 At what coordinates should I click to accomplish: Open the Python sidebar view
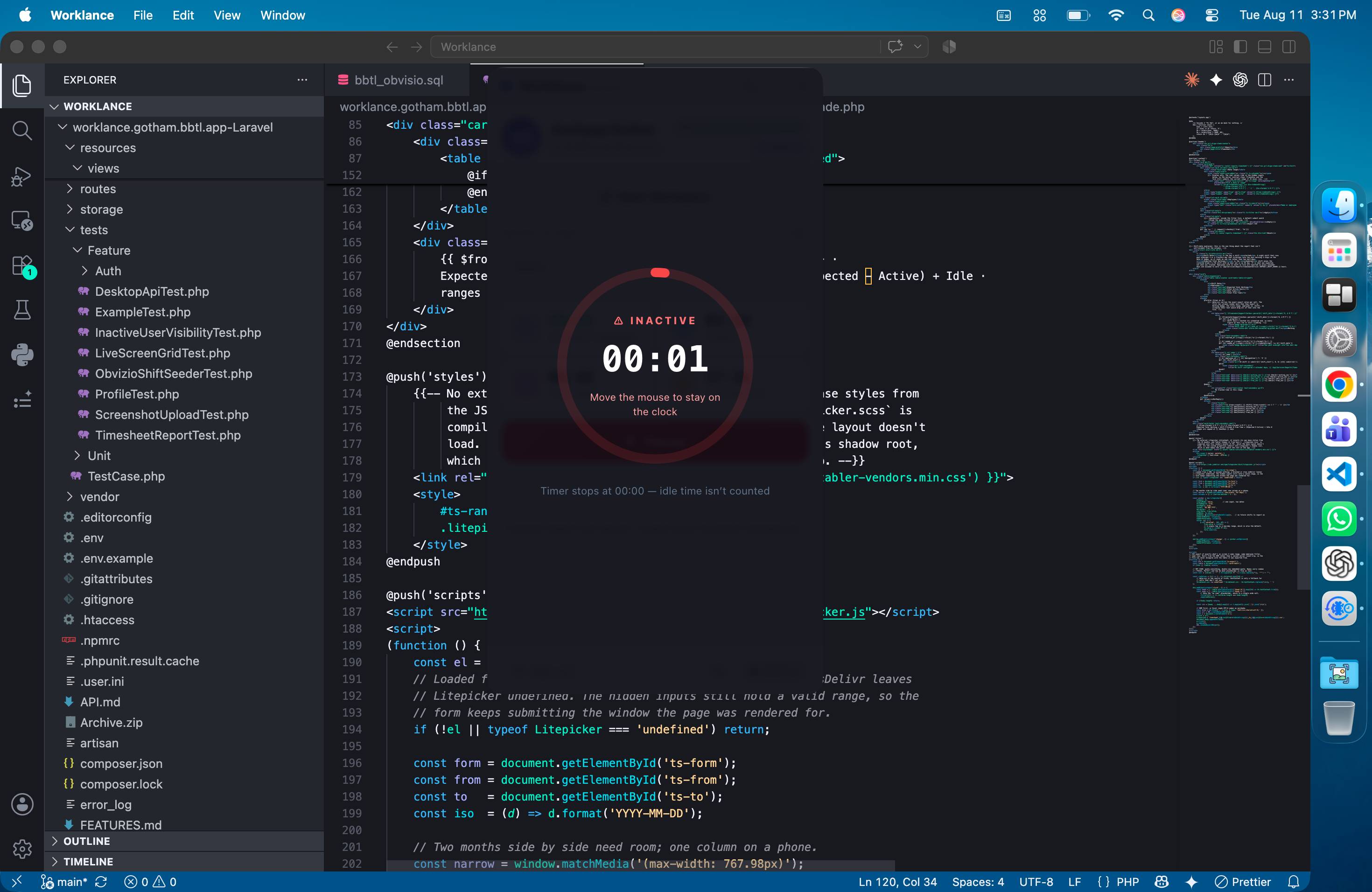[22, 355]
